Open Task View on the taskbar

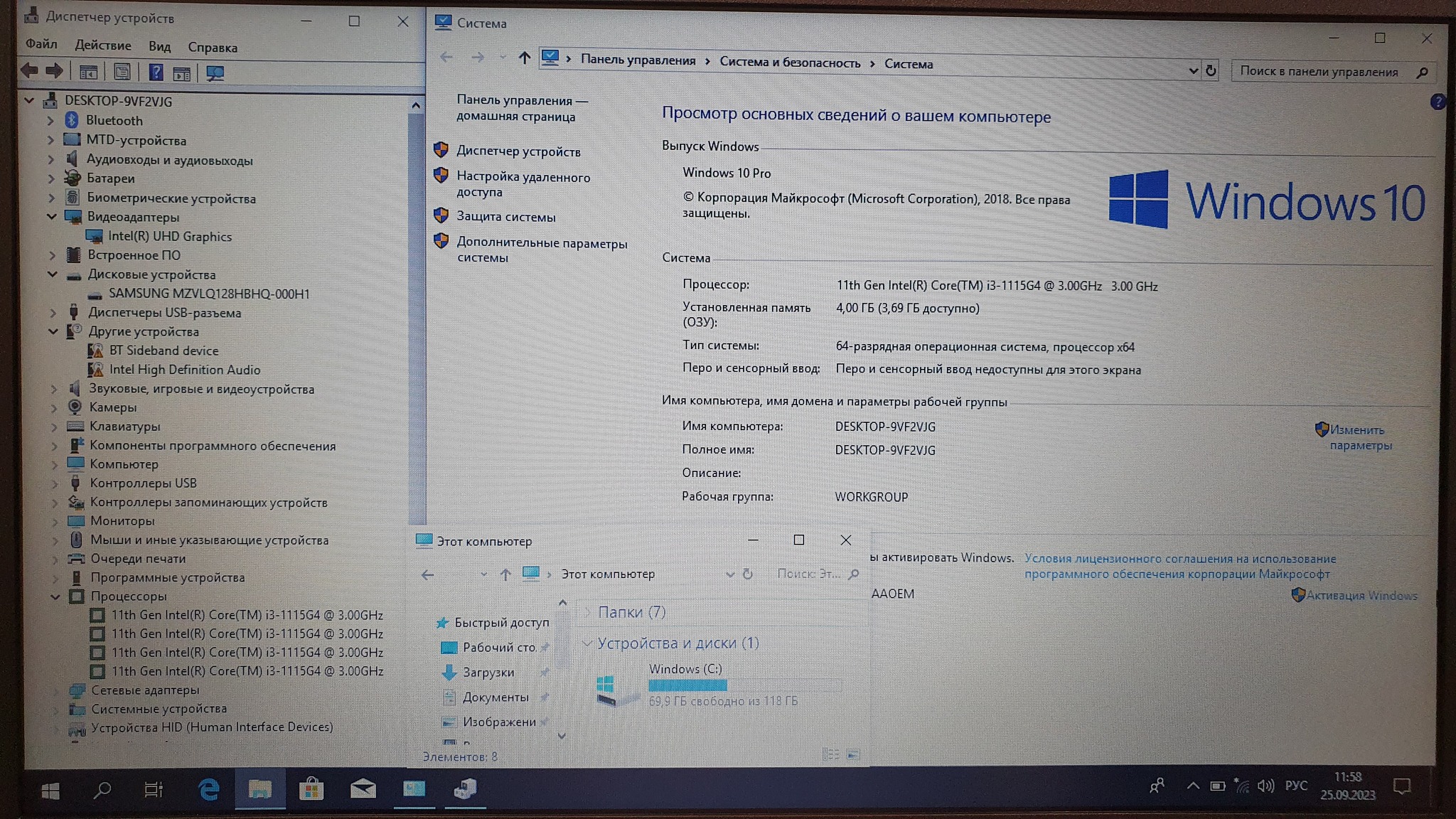[x=154, y=789]
